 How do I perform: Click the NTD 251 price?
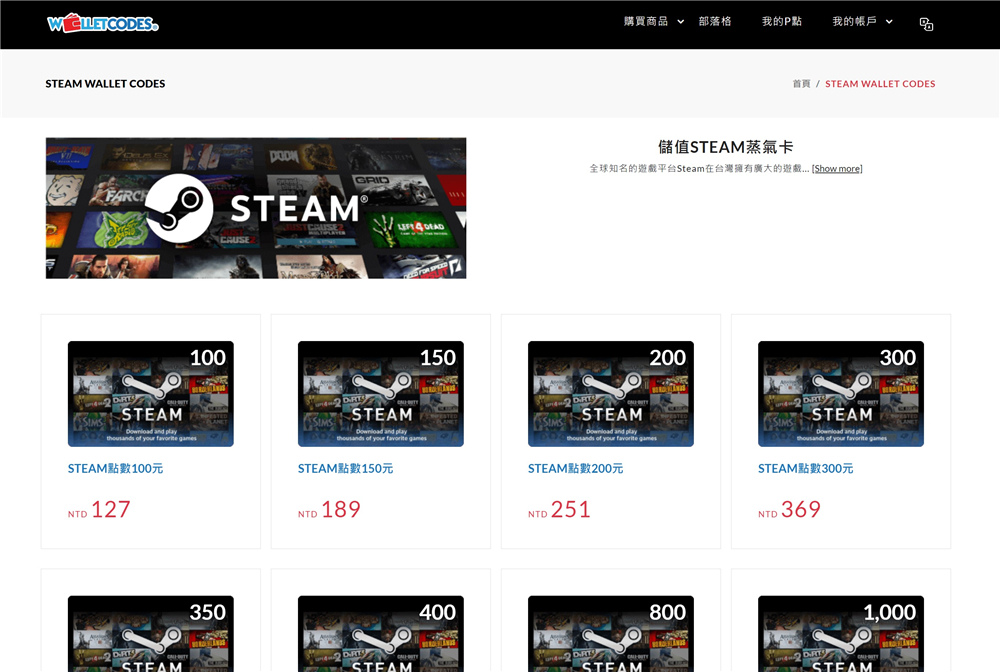(559, 509)
